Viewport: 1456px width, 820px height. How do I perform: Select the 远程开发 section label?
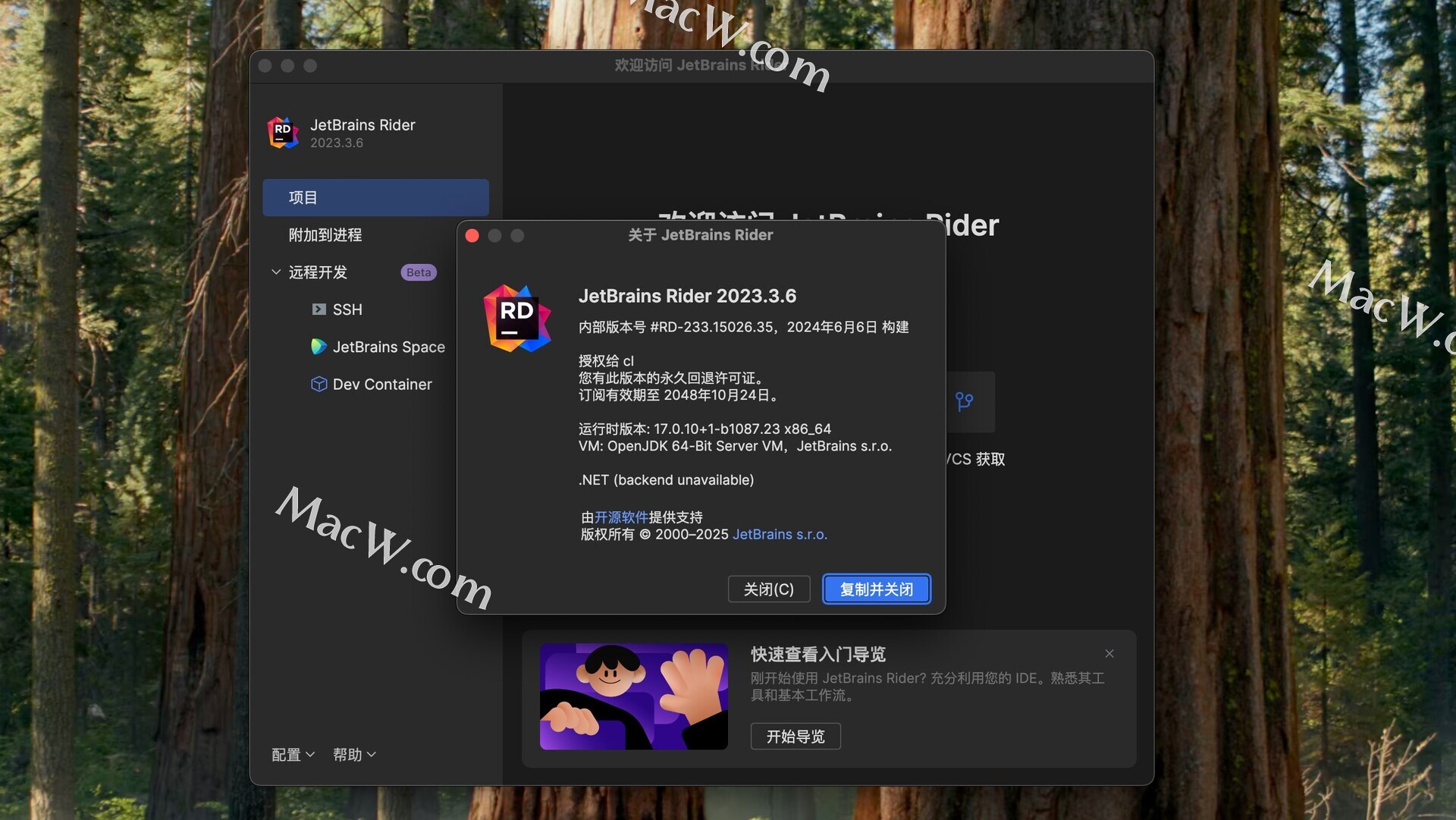[318, 272]
